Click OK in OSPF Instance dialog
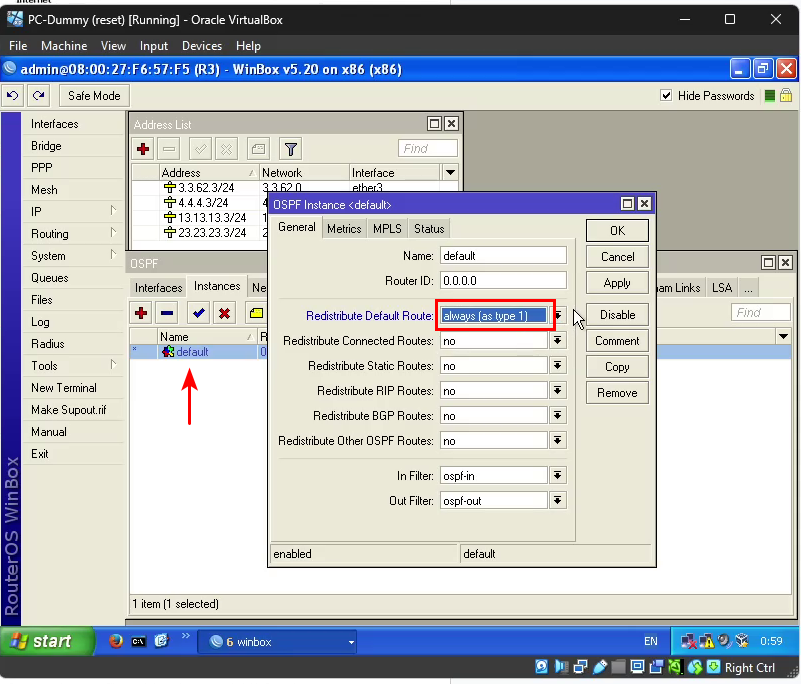This screenshot has width=801, height=684. (617, 230)
